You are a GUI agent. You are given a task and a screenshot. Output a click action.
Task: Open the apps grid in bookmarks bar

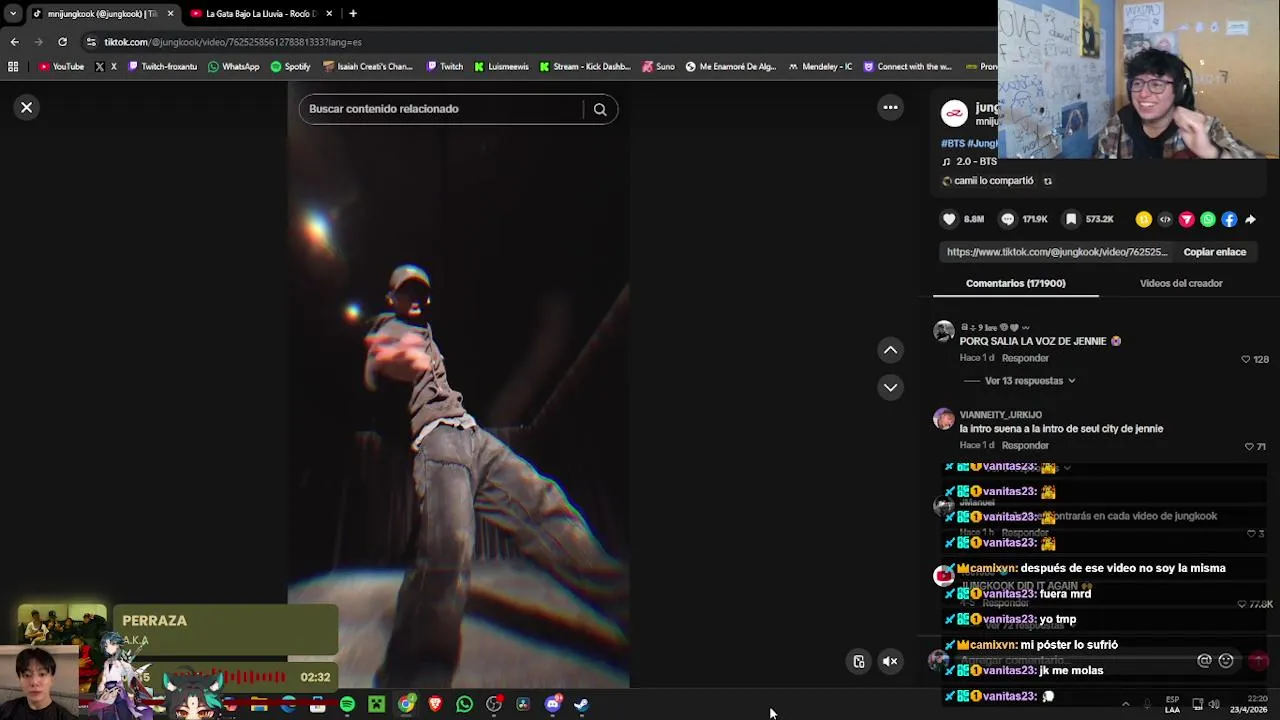coord(13,67)
